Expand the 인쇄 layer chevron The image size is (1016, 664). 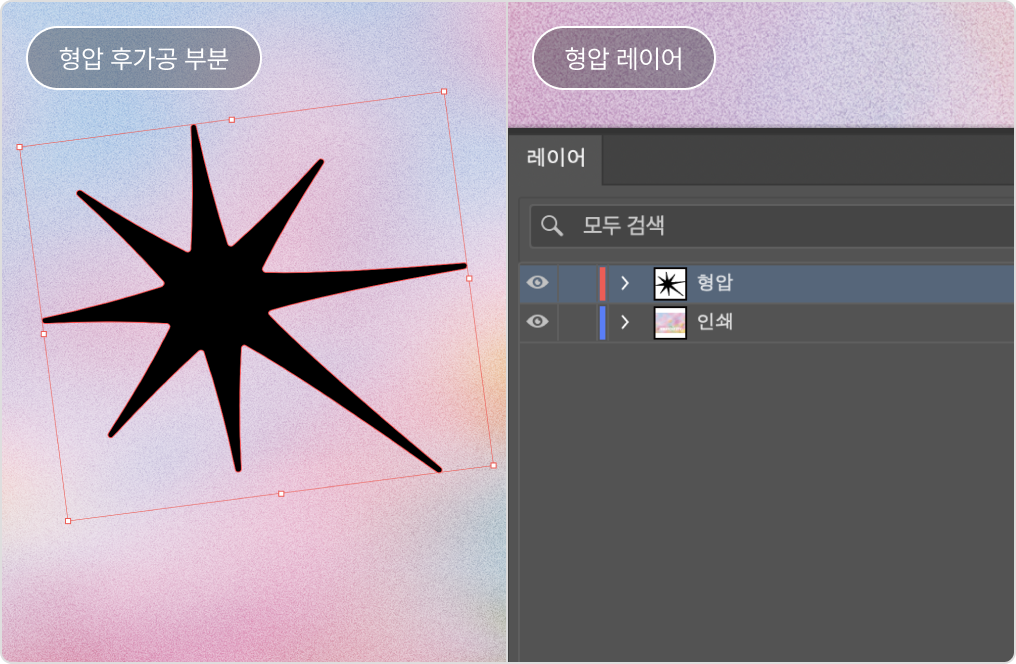point(625,322)
